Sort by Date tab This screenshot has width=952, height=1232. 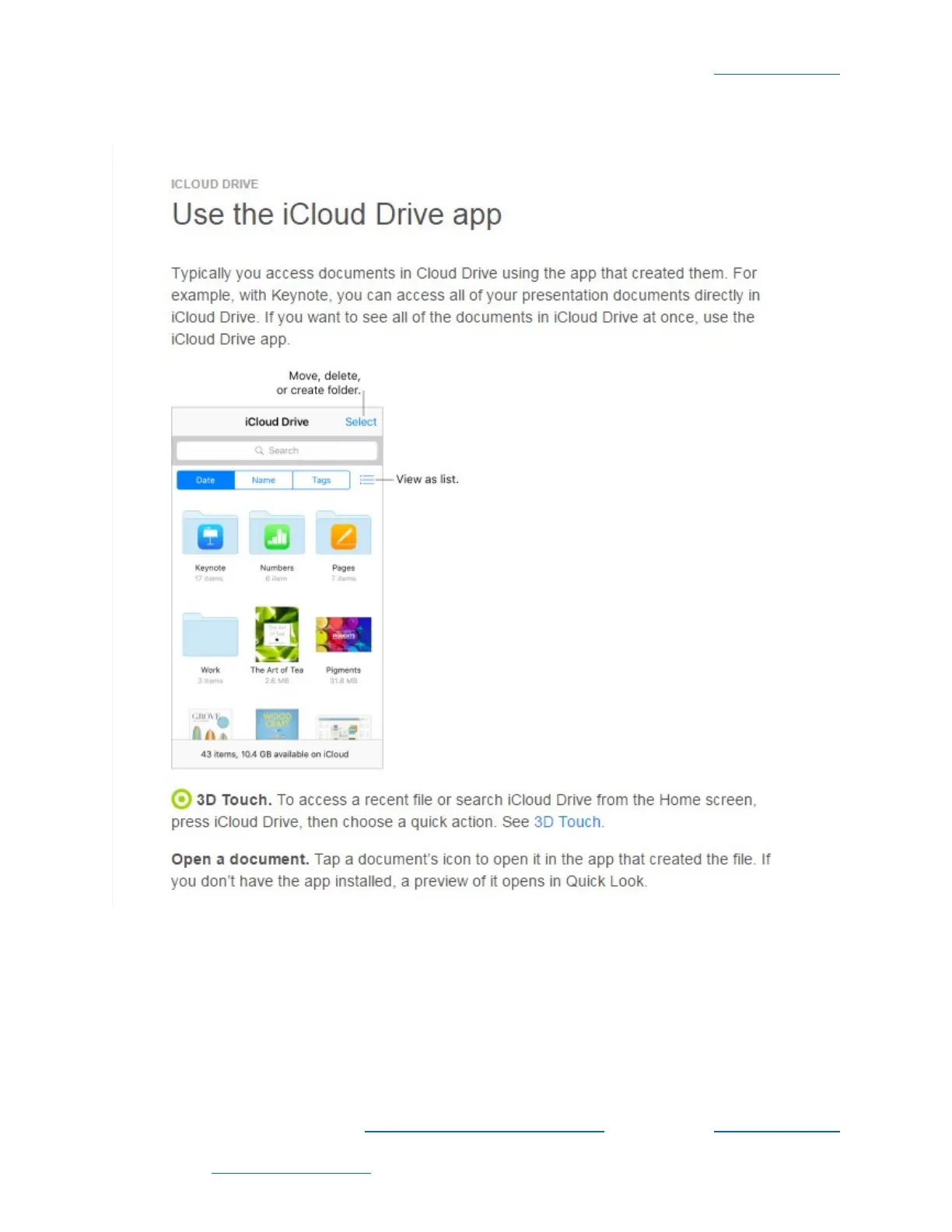tap(205, 480)
